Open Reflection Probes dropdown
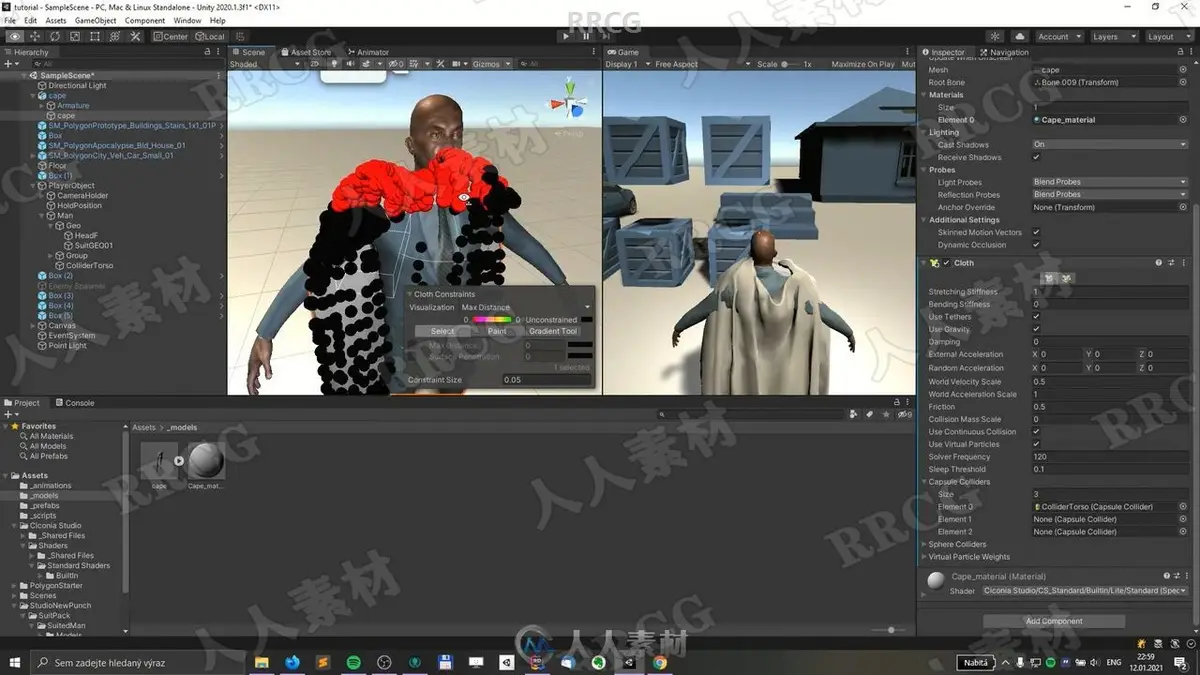 tap(1109, 195)
